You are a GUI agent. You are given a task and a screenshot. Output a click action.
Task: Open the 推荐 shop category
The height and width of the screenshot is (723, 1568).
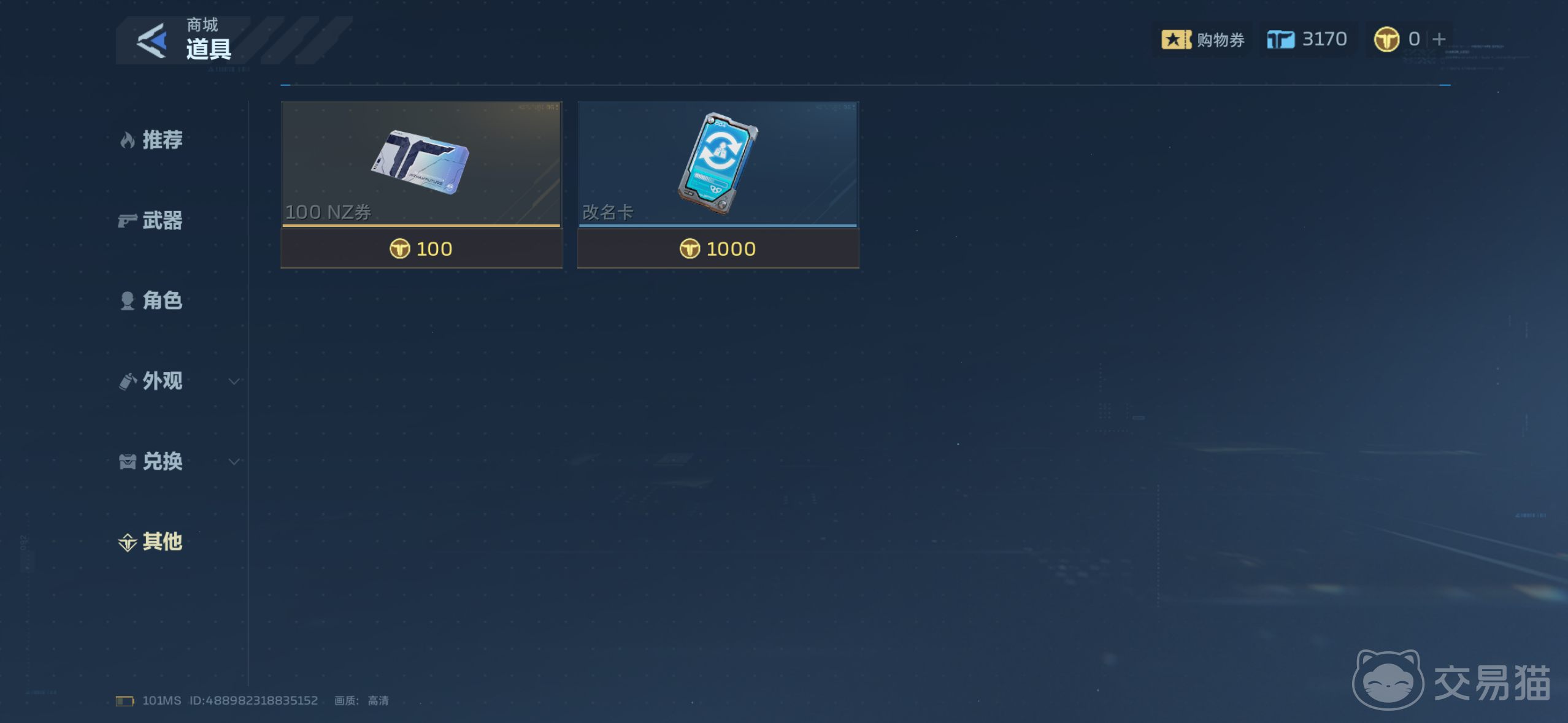click(x=151, y=140)
